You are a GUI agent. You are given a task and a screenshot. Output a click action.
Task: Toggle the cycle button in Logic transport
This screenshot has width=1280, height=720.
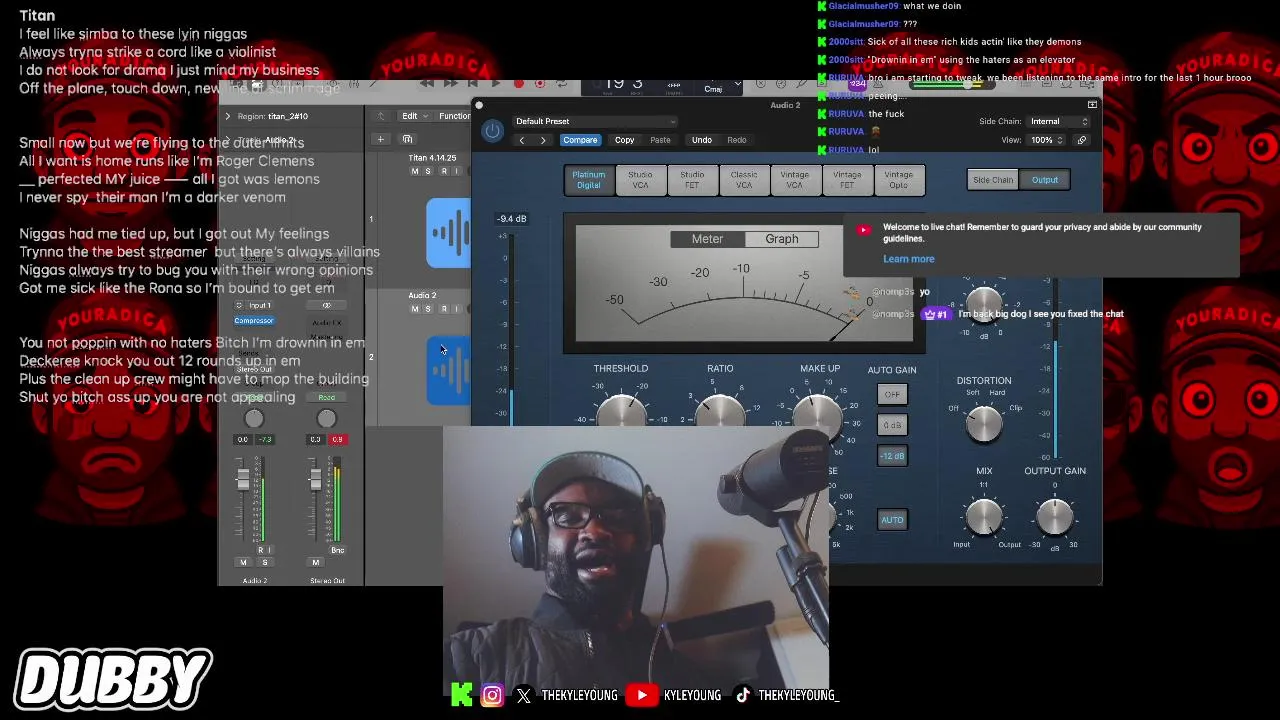click(x=562, y=84)
